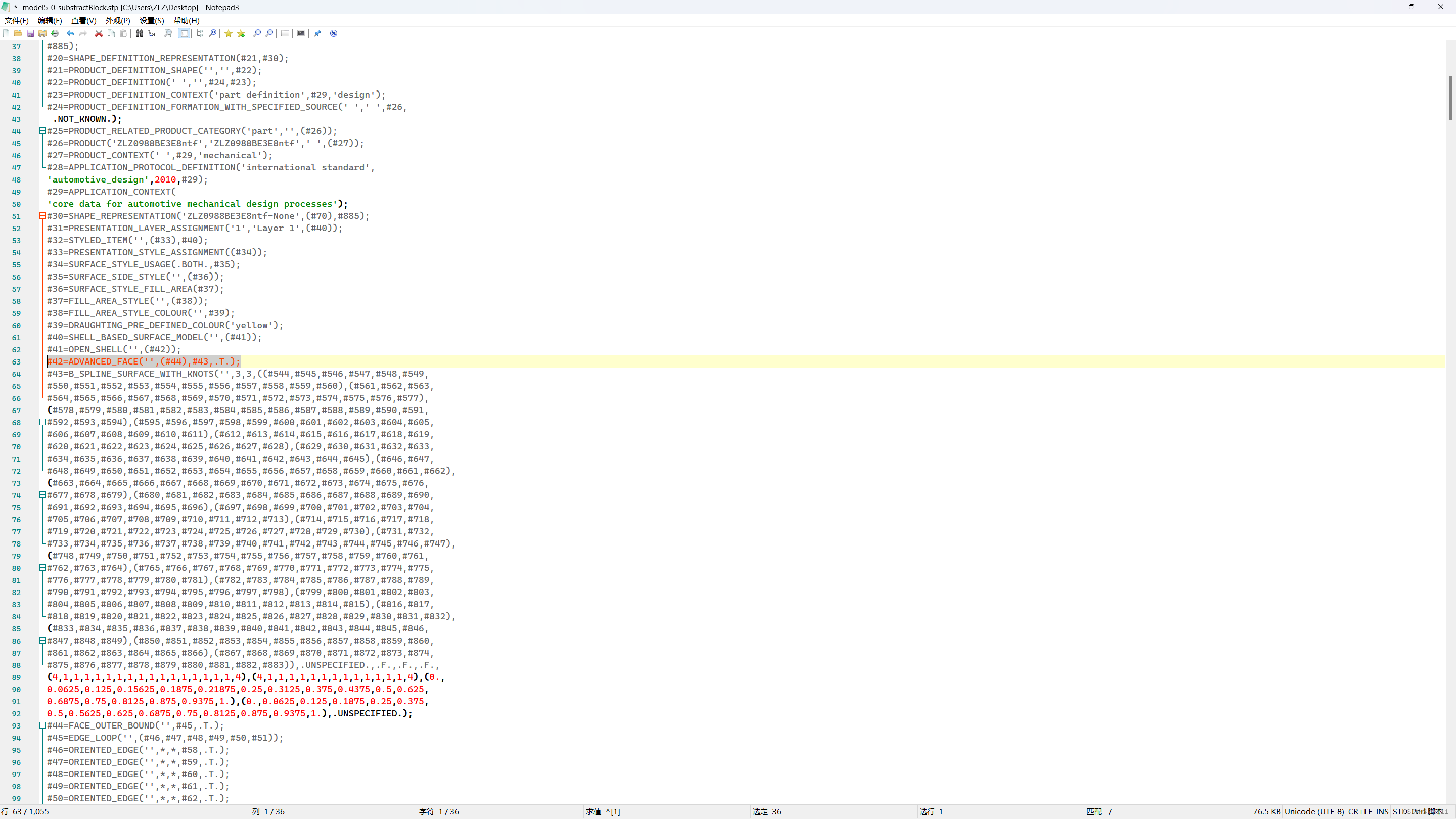This screenshot has height=819, width=1456.
Task: Click CR+LF line ending indicator
Action: [1359, 811]
